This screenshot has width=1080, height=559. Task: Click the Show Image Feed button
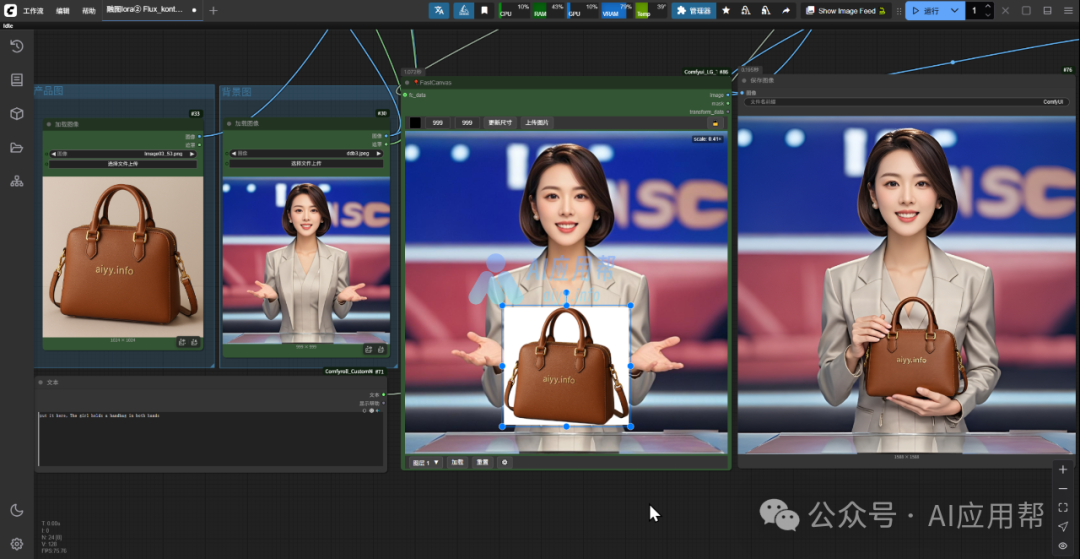845,10
